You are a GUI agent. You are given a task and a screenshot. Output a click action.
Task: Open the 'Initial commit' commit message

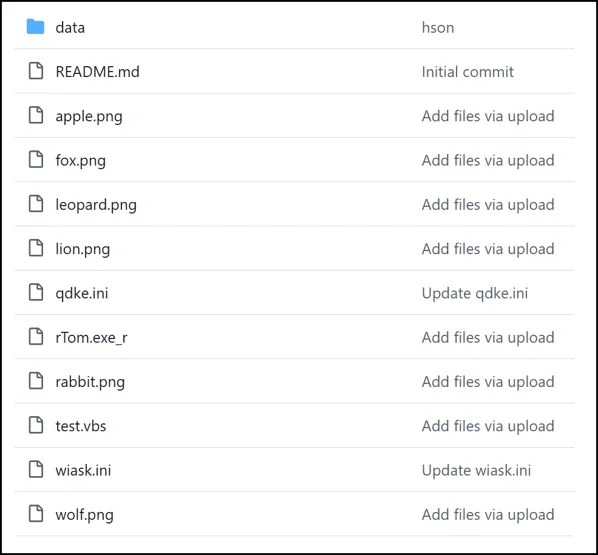(468, 72)
